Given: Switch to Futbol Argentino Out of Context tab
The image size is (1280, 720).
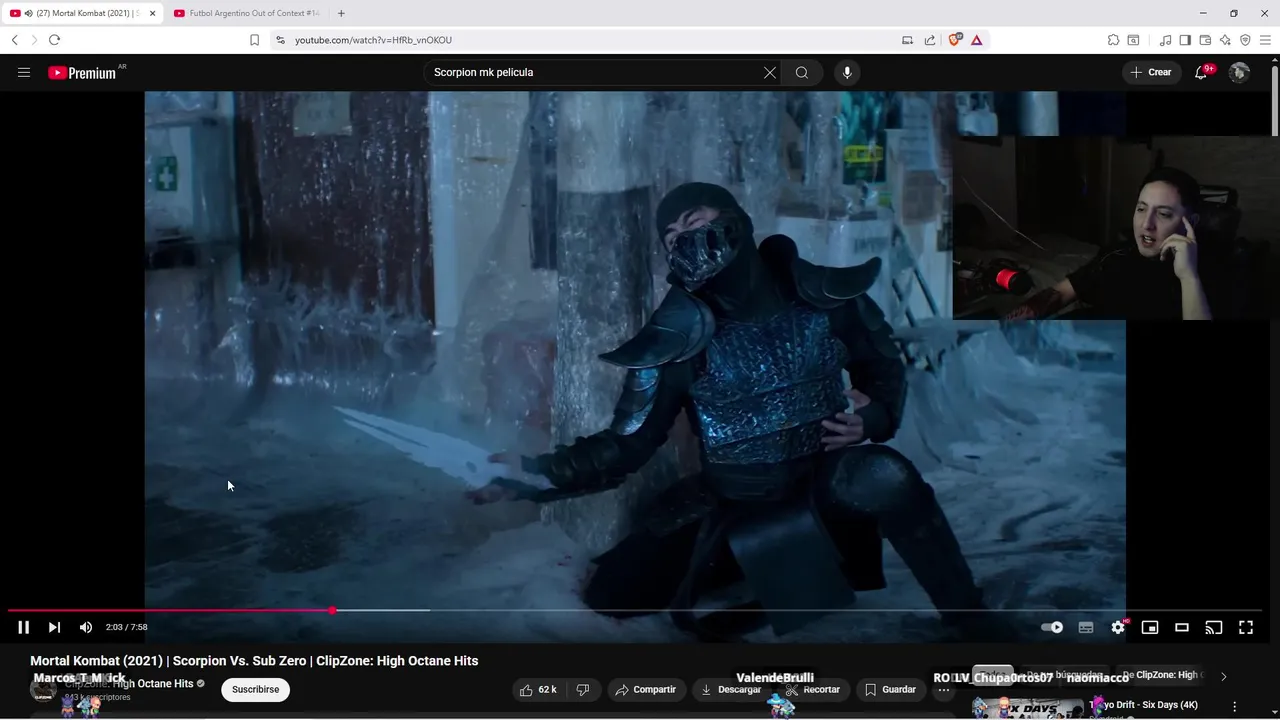Looking at the screenshot, I should pos(246,13).
